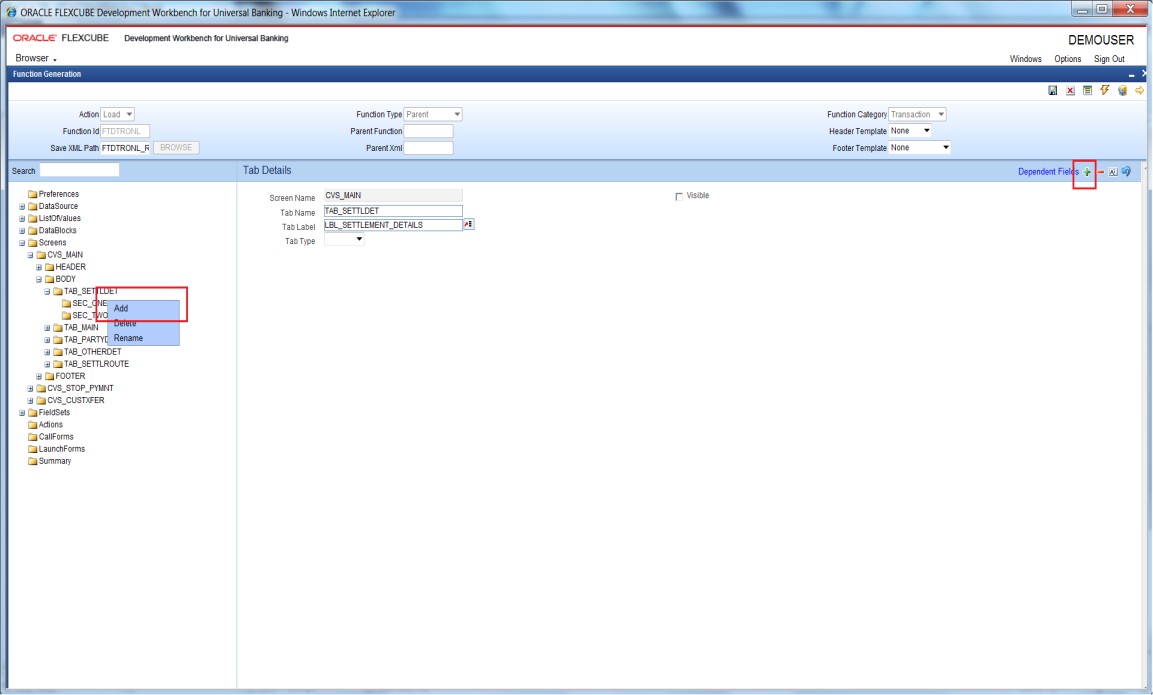Click the Dependent Fields link
The width and height of the screenshot is (1153, 695).
1048,171
